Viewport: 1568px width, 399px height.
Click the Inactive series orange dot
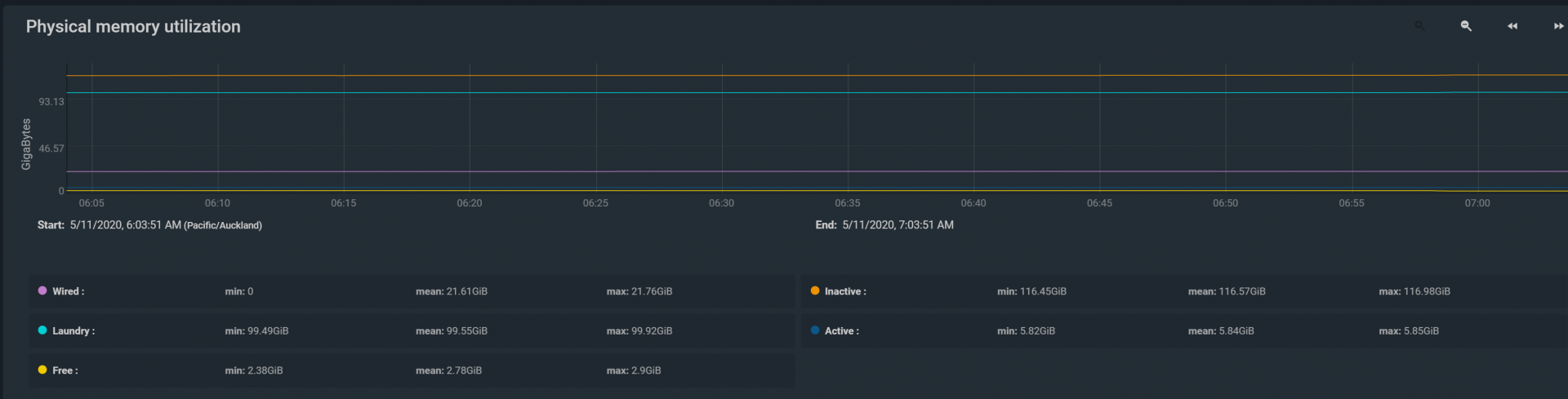815,291
